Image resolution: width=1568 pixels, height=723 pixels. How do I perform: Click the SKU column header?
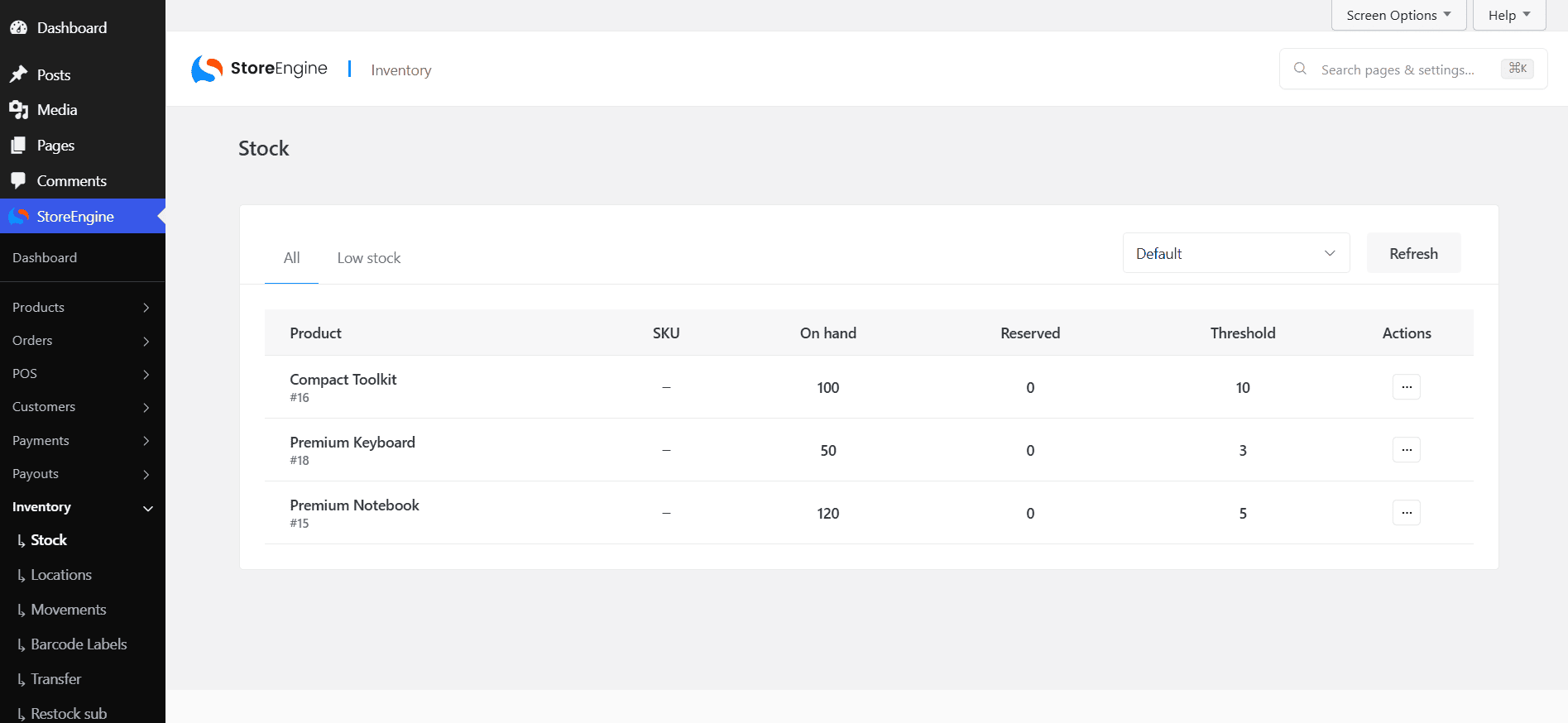pyautogui.click(x=666, y=333)
